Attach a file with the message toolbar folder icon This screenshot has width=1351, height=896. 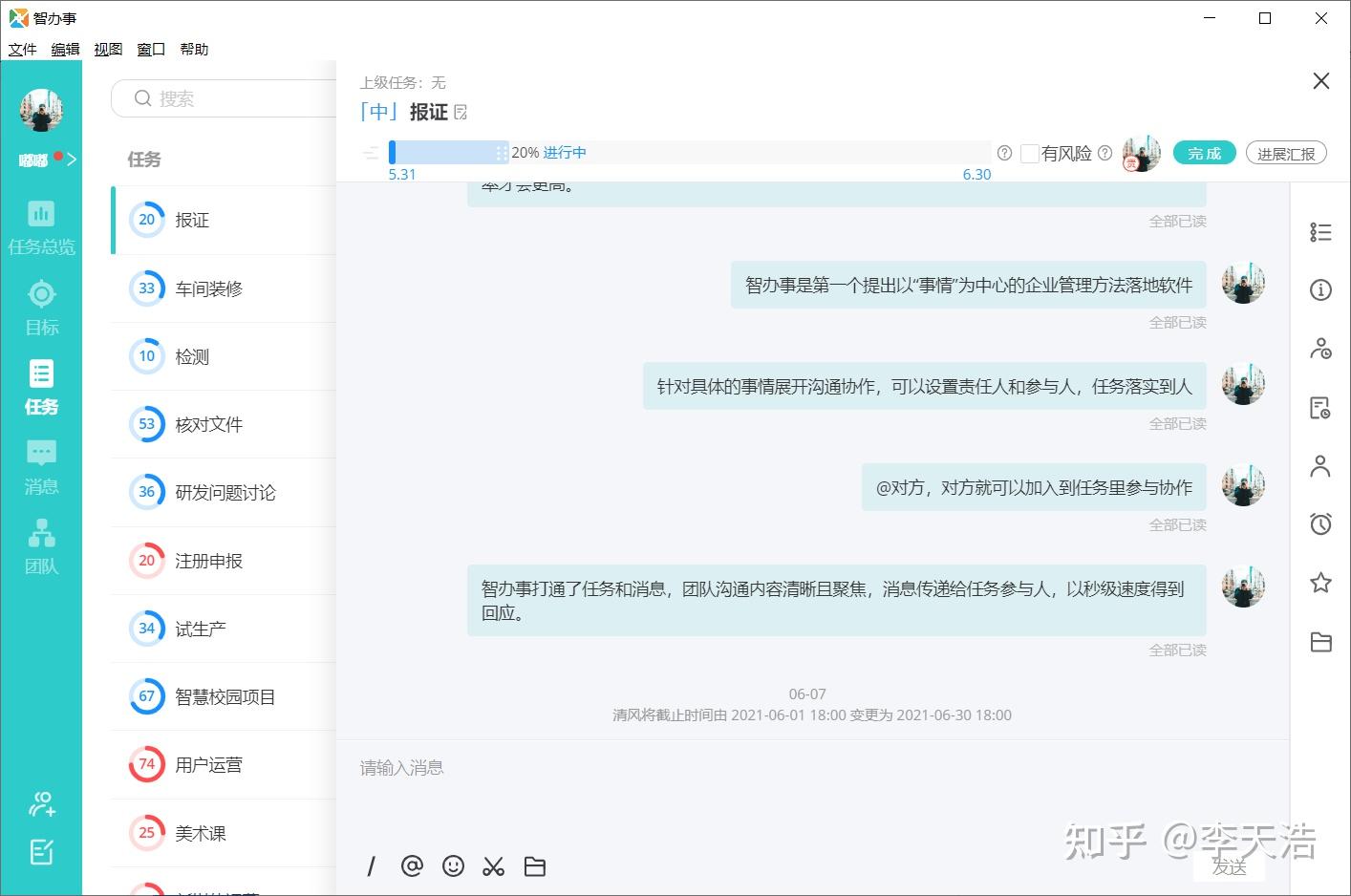pyautogui.click(x=535, y=866)
